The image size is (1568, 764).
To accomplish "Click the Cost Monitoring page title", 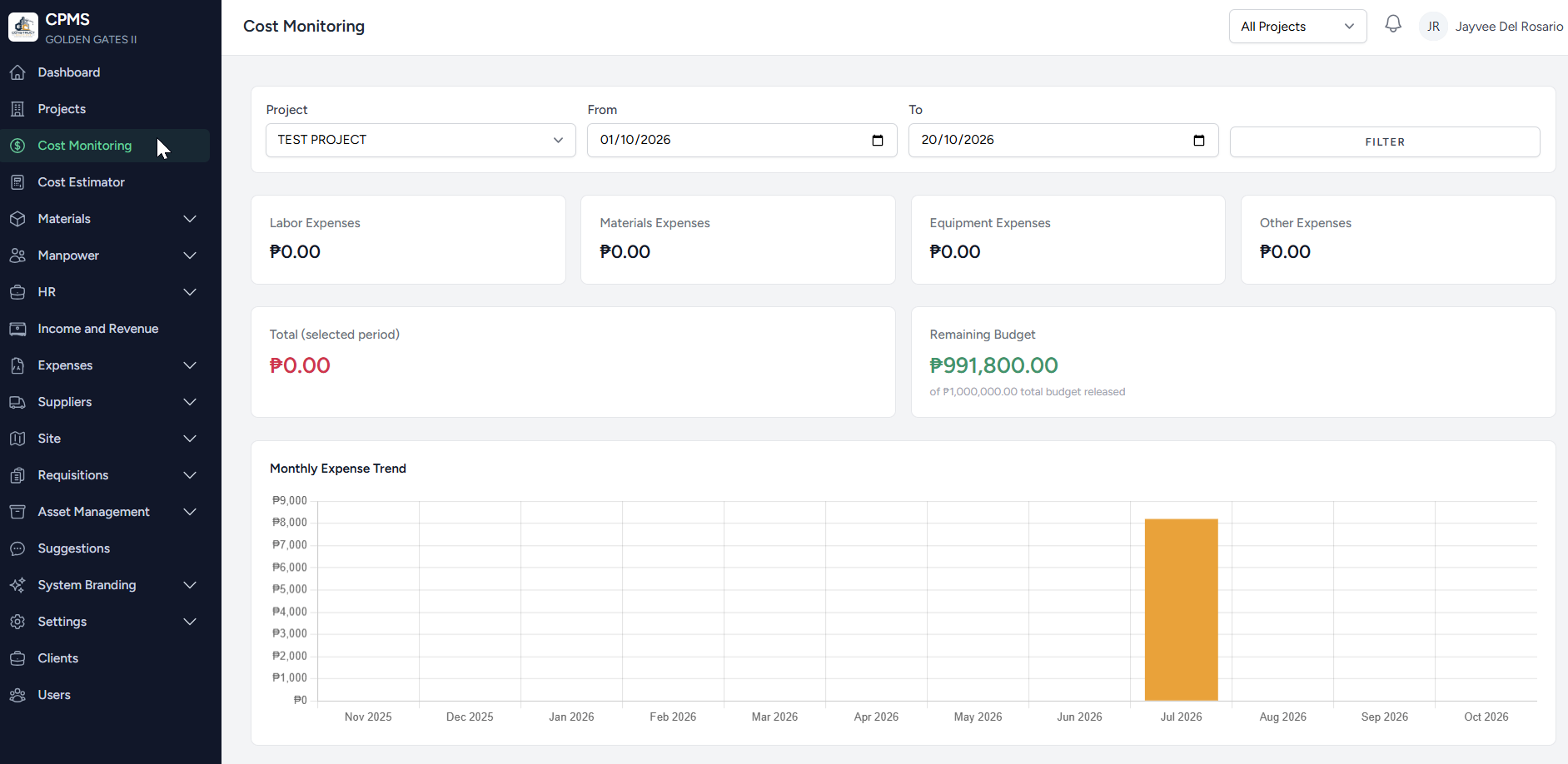I will (x=304, y=27).
